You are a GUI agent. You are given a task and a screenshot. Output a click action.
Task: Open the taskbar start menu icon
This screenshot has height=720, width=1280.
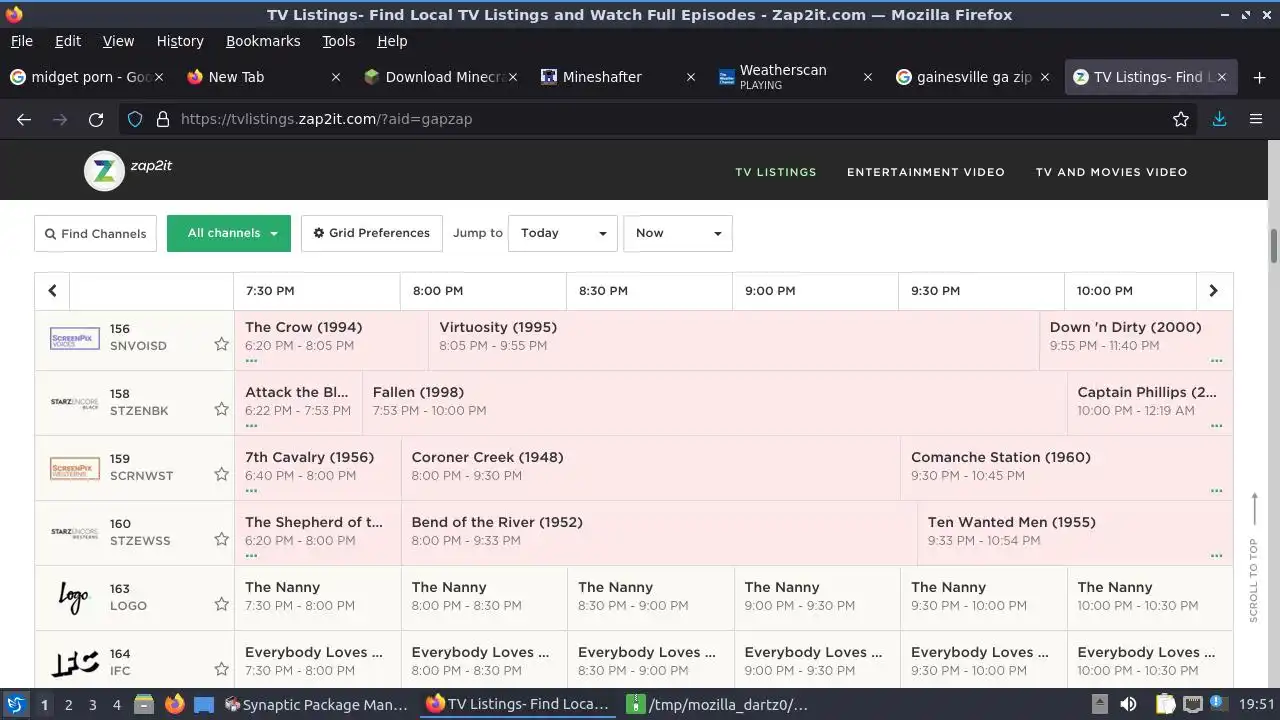point(15,704)
